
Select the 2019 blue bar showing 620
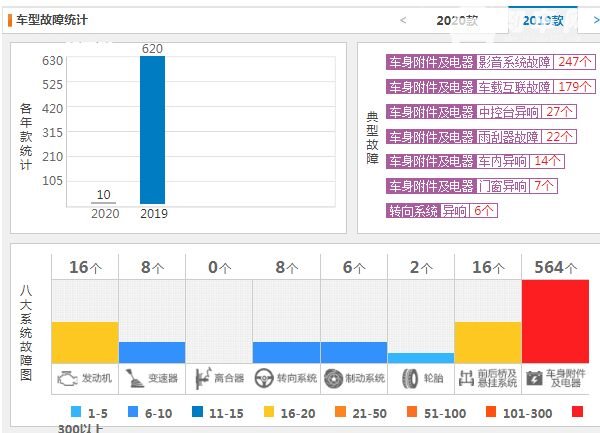[152, 130]
